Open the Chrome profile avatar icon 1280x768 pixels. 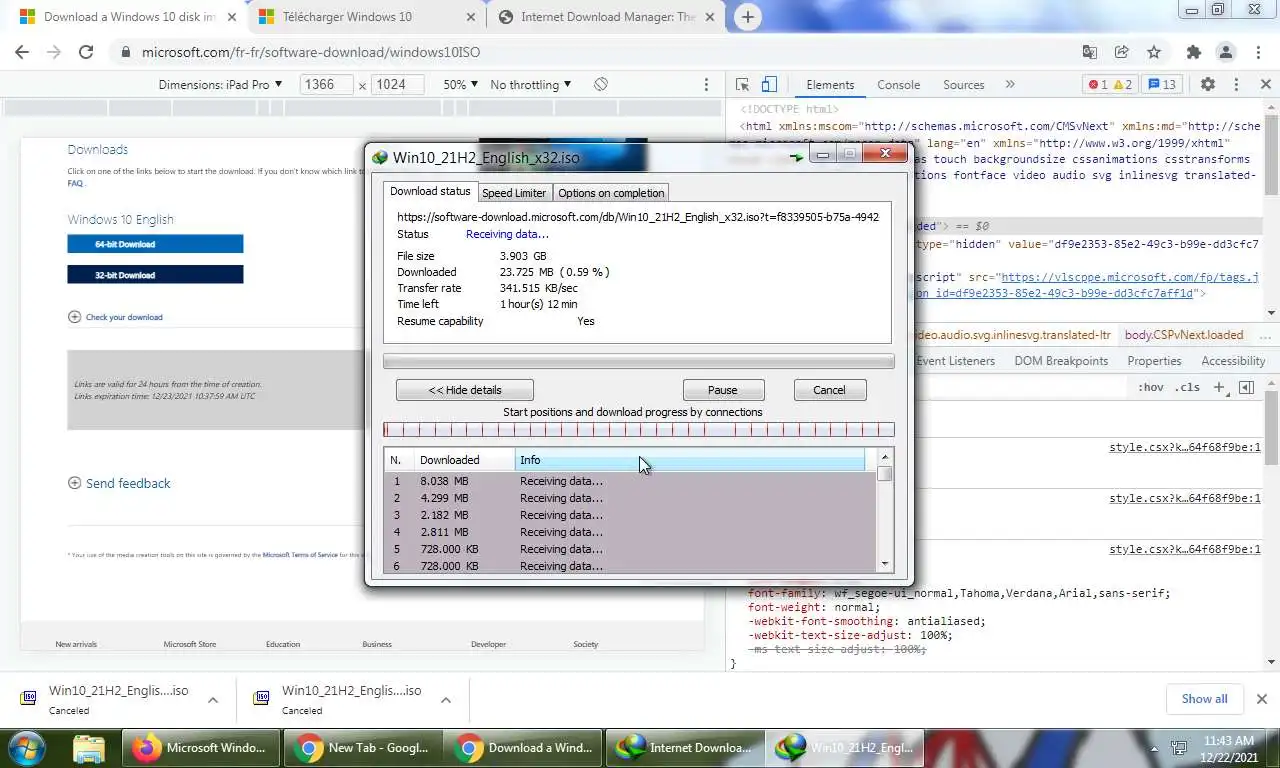coord(1225,52)
